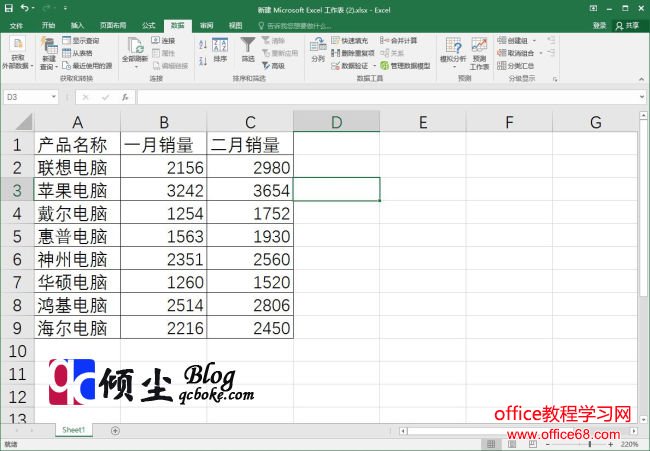This screenshot has width=650, height=451.
Task: Click 快速填充 (Flash Fill)
Action: click(x=350, y=41)
